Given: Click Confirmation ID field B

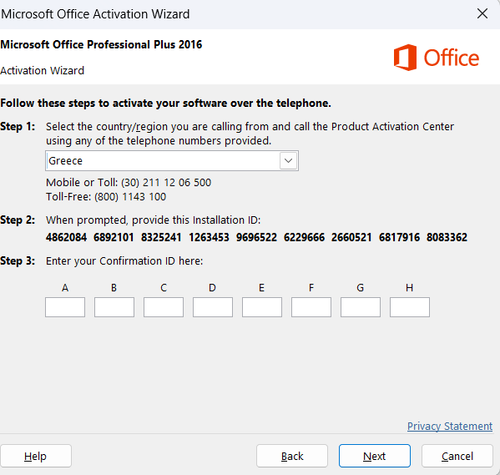Looking at the screenshot, I should (x=114, y=307).
